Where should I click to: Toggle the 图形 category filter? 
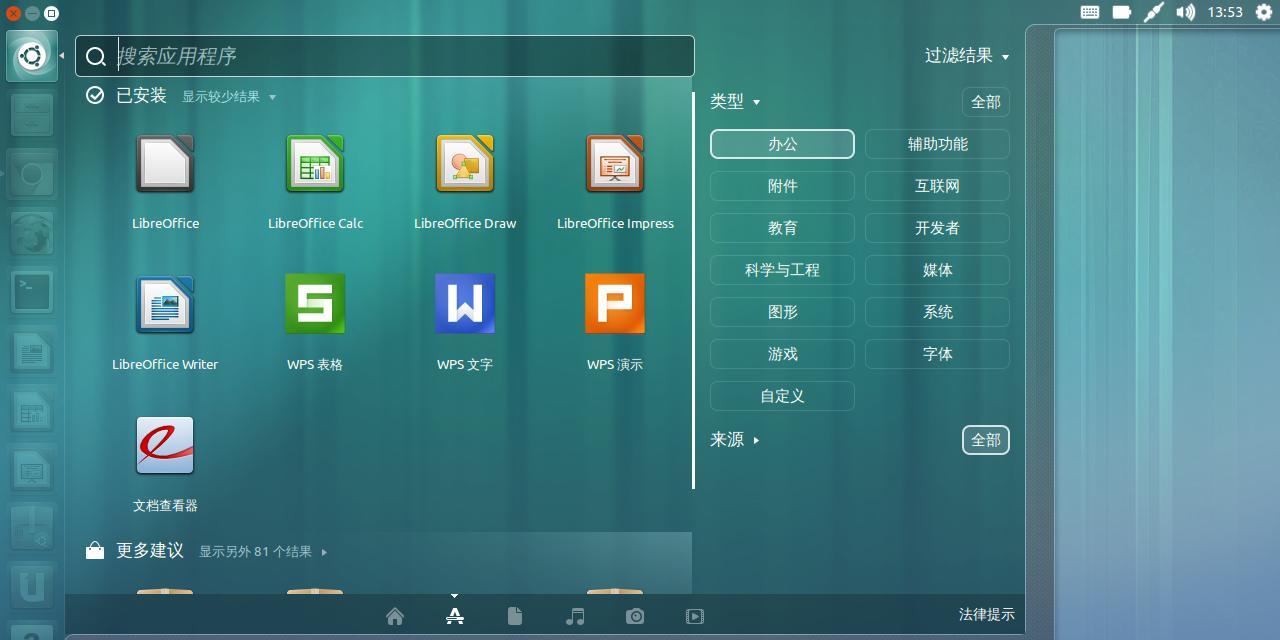coord(782,312)
